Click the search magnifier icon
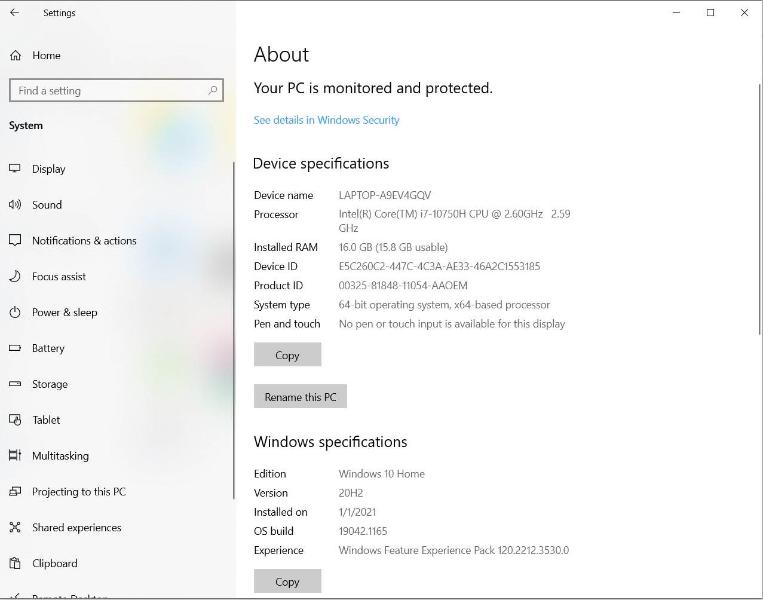The height and width of the screenshot is (600, 763). click(213, 91)
